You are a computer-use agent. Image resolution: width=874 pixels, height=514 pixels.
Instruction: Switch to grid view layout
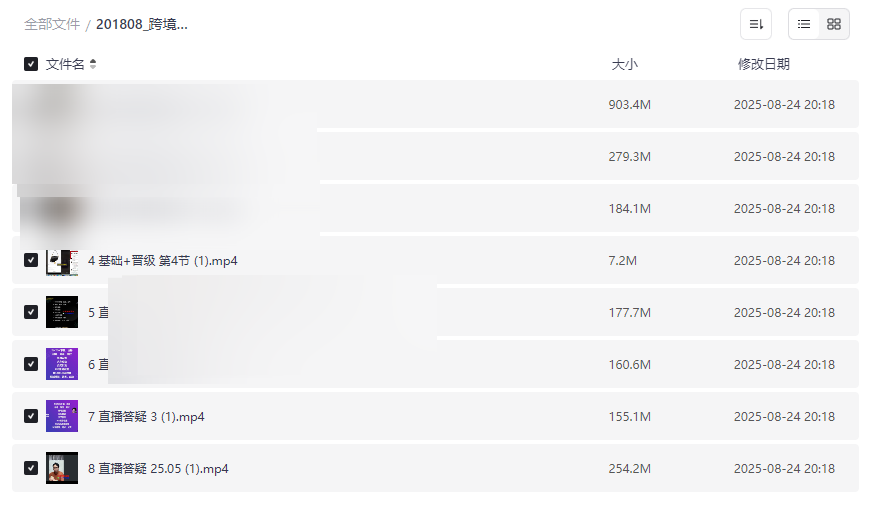click(x=834, y=24)
